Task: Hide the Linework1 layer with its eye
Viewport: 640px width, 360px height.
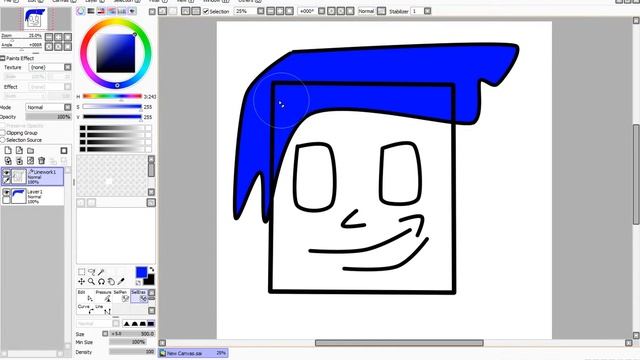Action: tap(6, 173)
